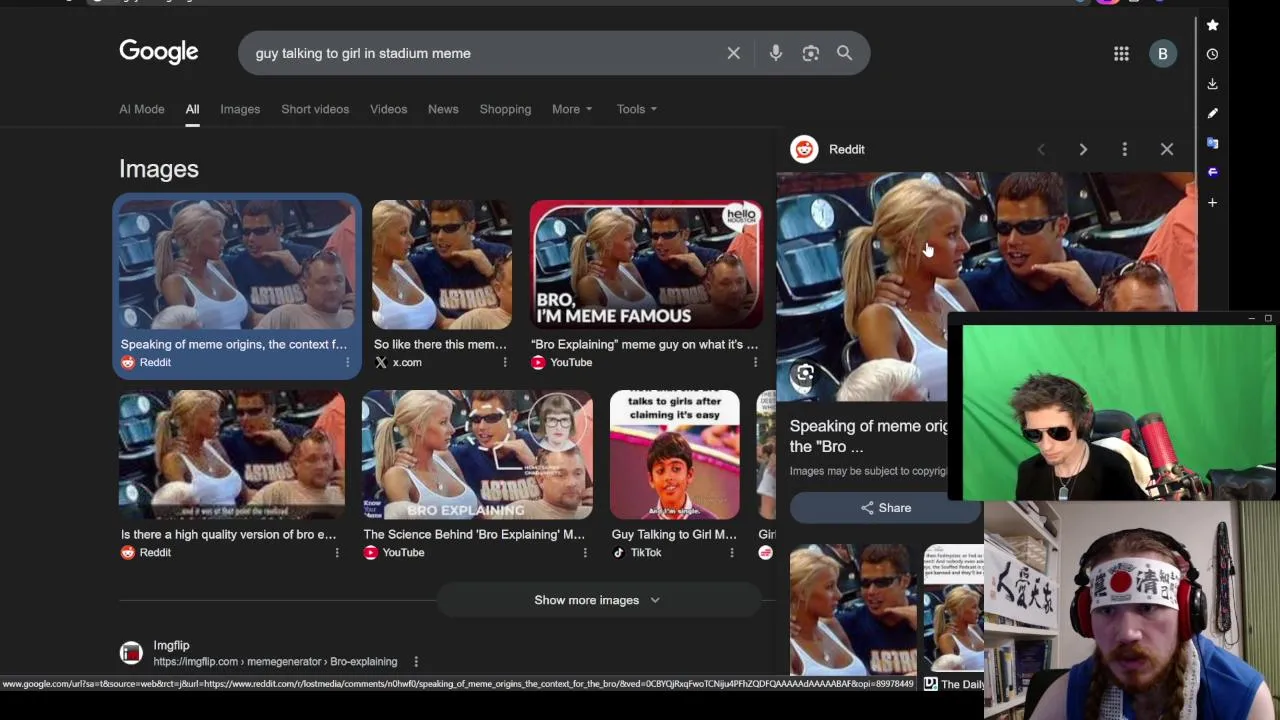This screenshot has height=720, width=1280.
Task: Select 'Speaking of meme origins' Reddit thumbnail
Action: [236, 264]
